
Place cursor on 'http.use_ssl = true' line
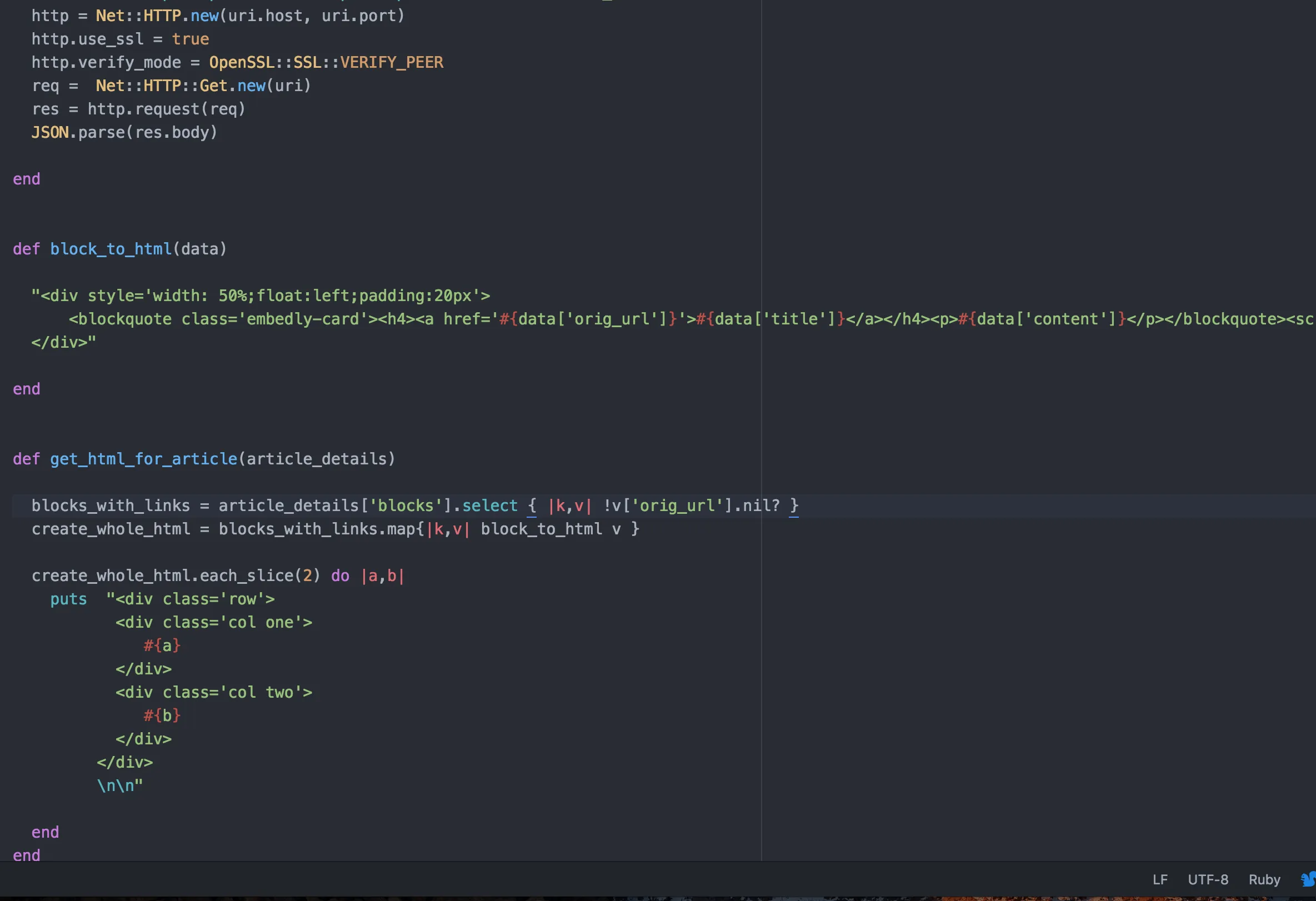click(x=120, y=39)
